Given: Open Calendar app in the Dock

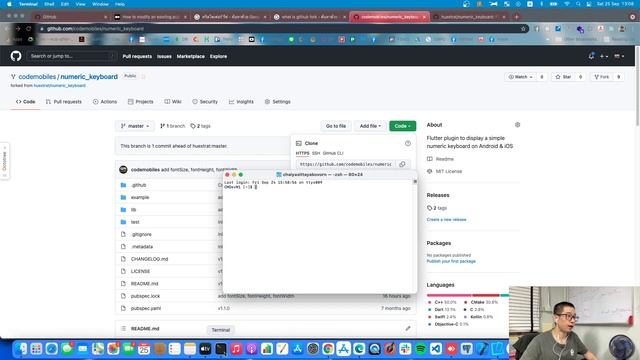Looking at the screenshot, I should pos(144,349).
